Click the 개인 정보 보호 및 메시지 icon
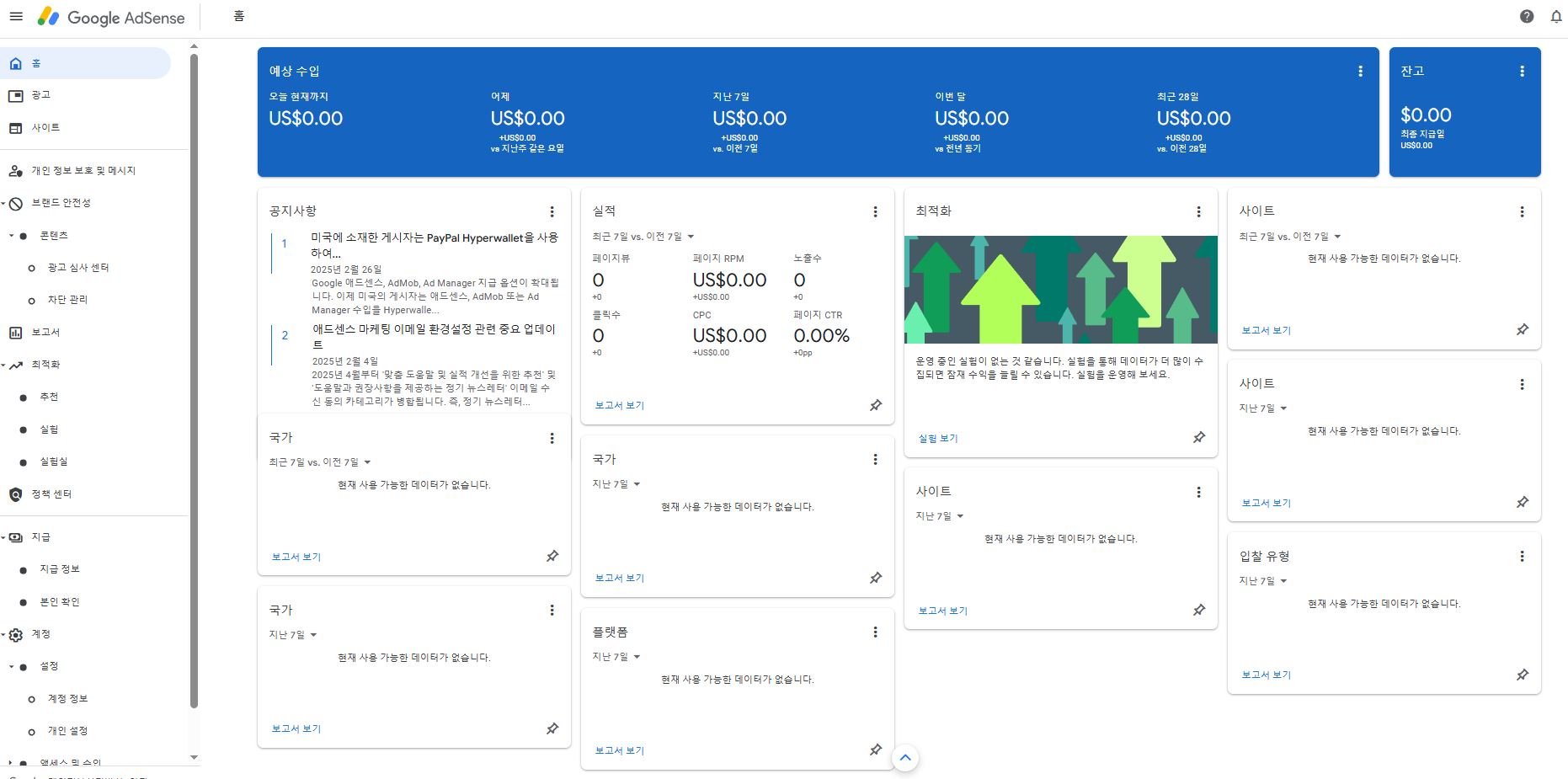Screen dimensions: 1568x779 (x=15, y=171)
